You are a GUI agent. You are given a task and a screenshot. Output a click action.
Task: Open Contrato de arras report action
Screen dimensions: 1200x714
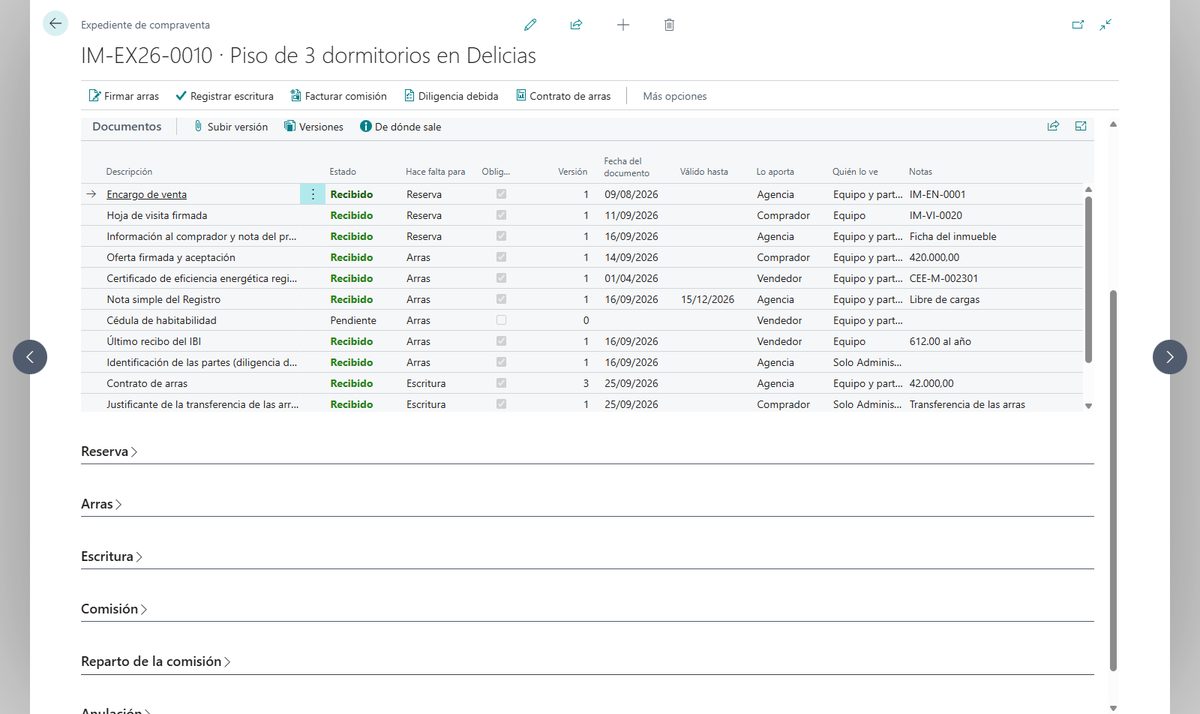click(563, 96)
